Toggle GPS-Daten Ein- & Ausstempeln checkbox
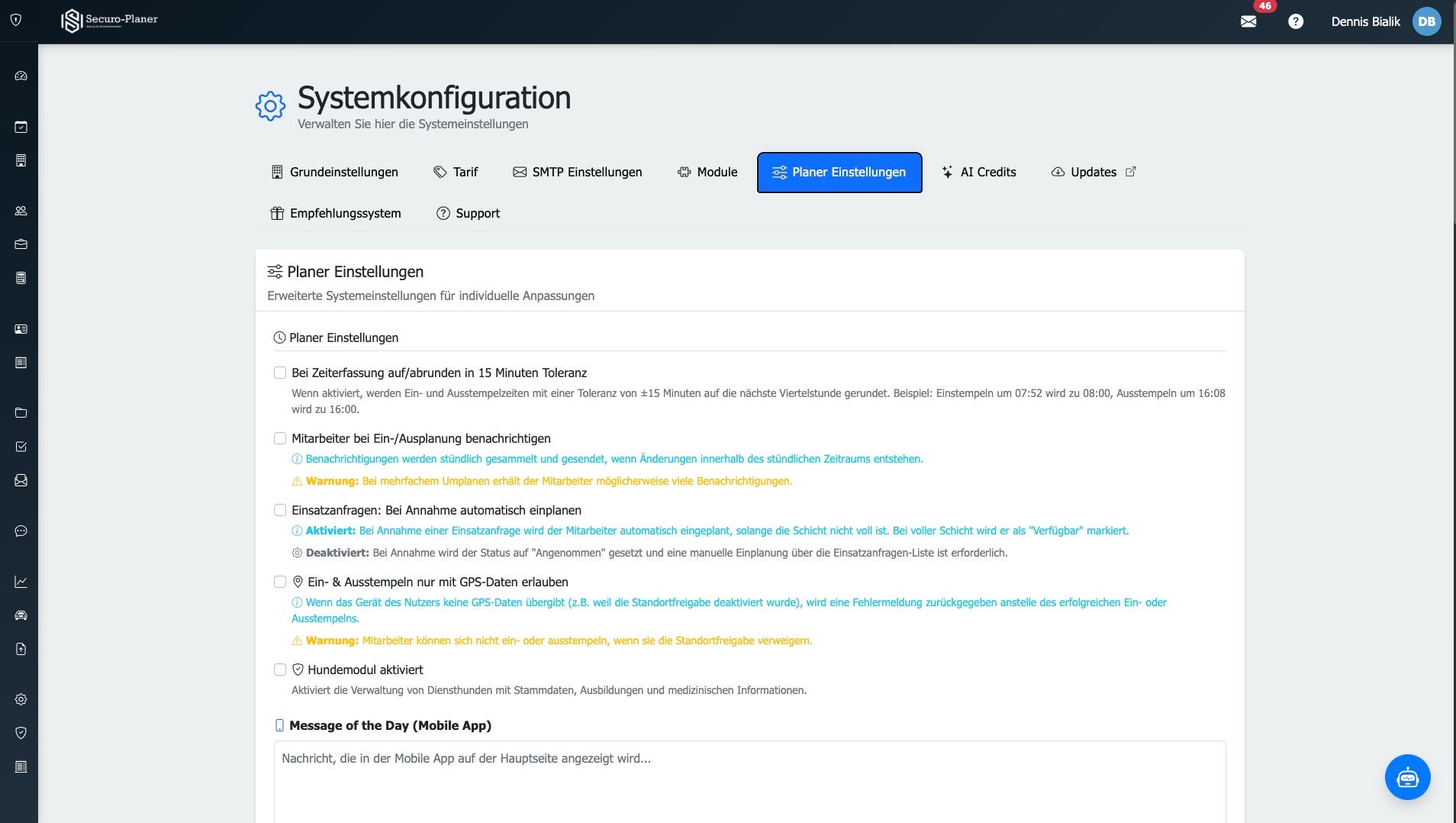This screenshot has height=823, width=1456. pyautogui.click(x=280, y=582)
